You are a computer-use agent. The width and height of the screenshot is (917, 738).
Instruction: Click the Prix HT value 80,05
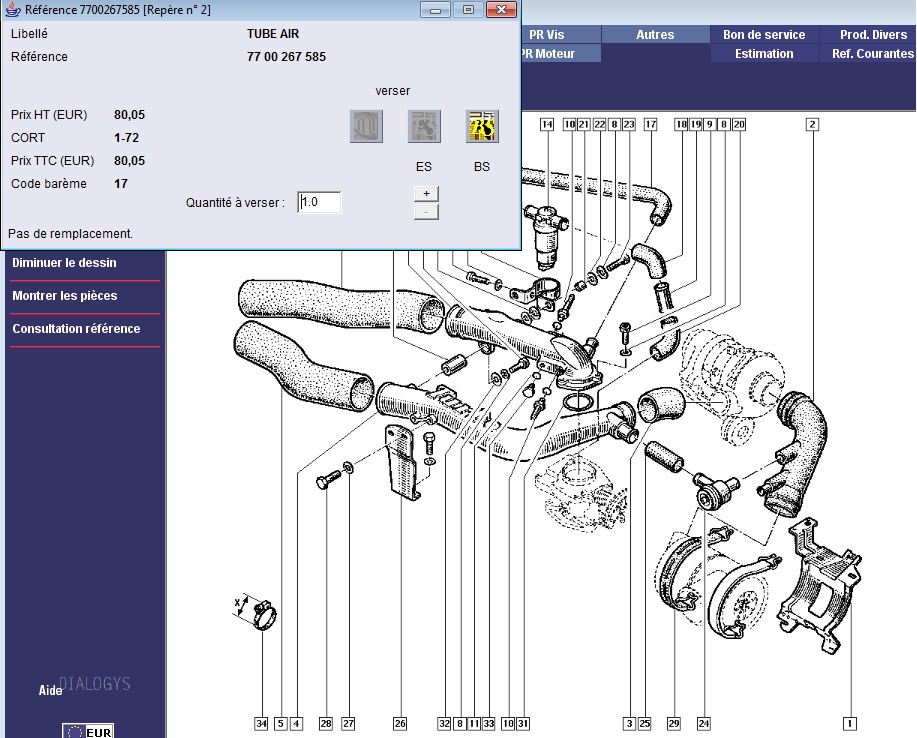click(129, 115)
